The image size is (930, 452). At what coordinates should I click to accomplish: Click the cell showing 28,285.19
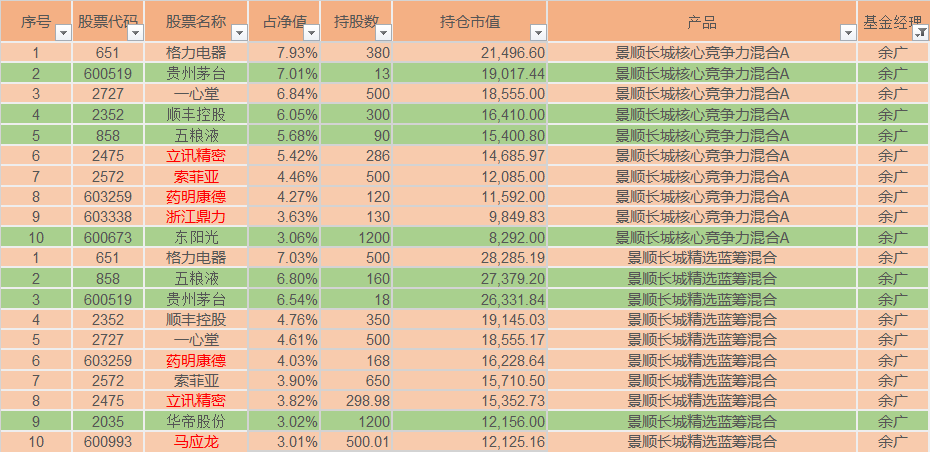469,257
